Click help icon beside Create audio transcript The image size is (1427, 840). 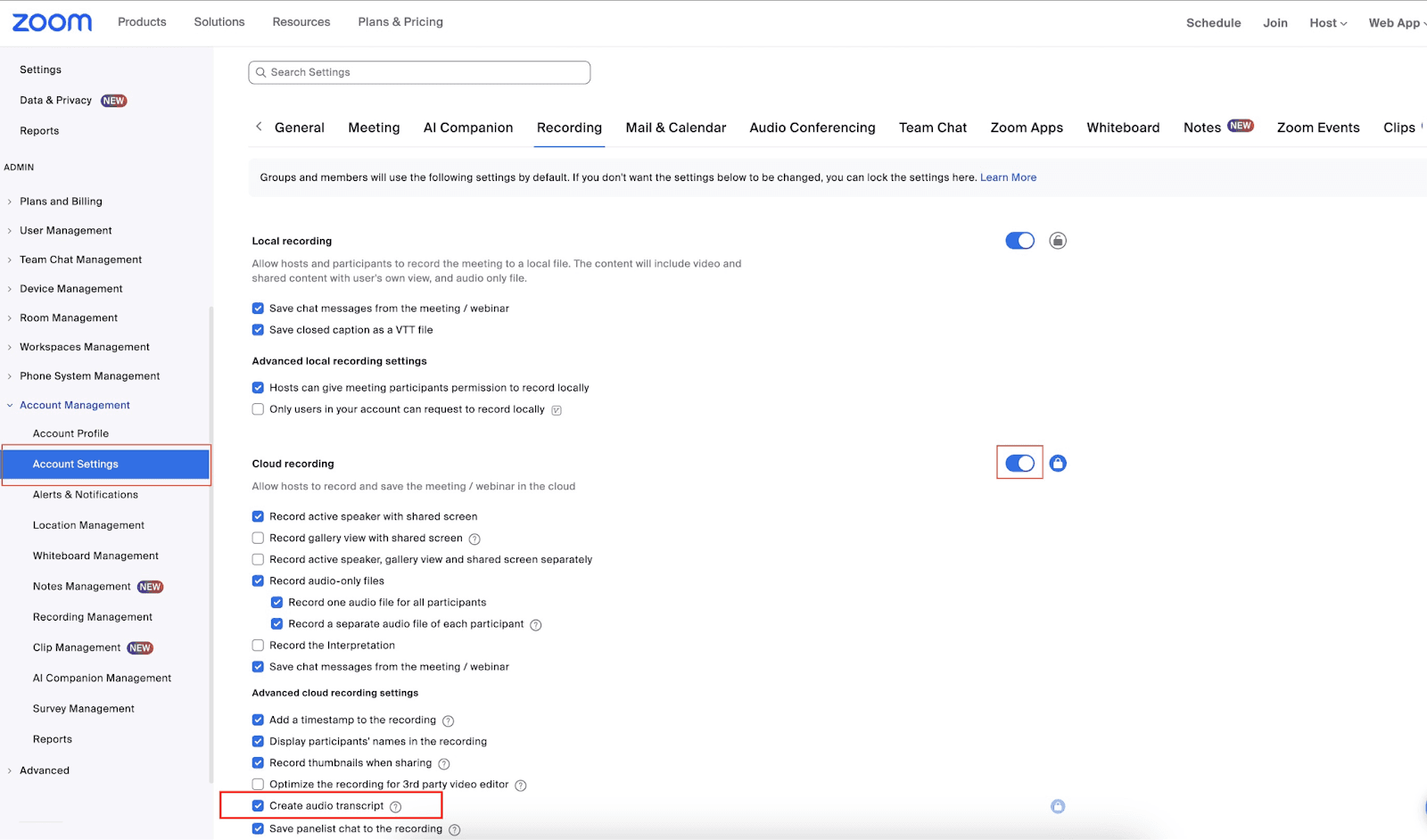pyautogui.click(x=396, y=806)
